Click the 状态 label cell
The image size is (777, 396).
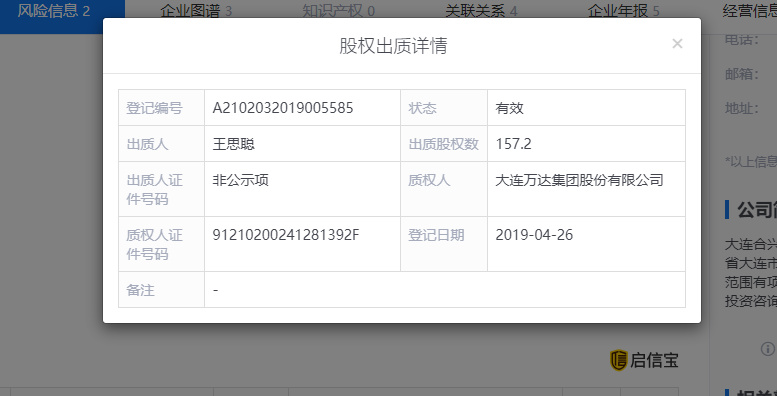coord(444,108)
